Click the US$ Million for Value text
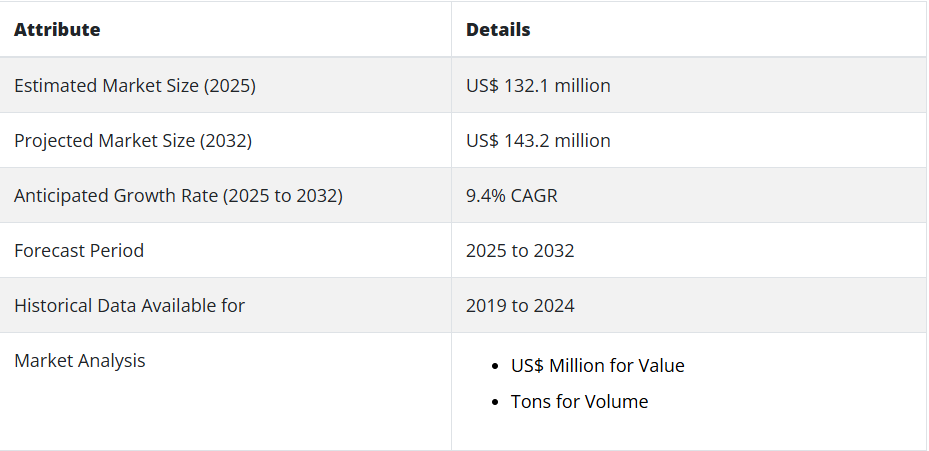929x451 pixels. point(597,366)
